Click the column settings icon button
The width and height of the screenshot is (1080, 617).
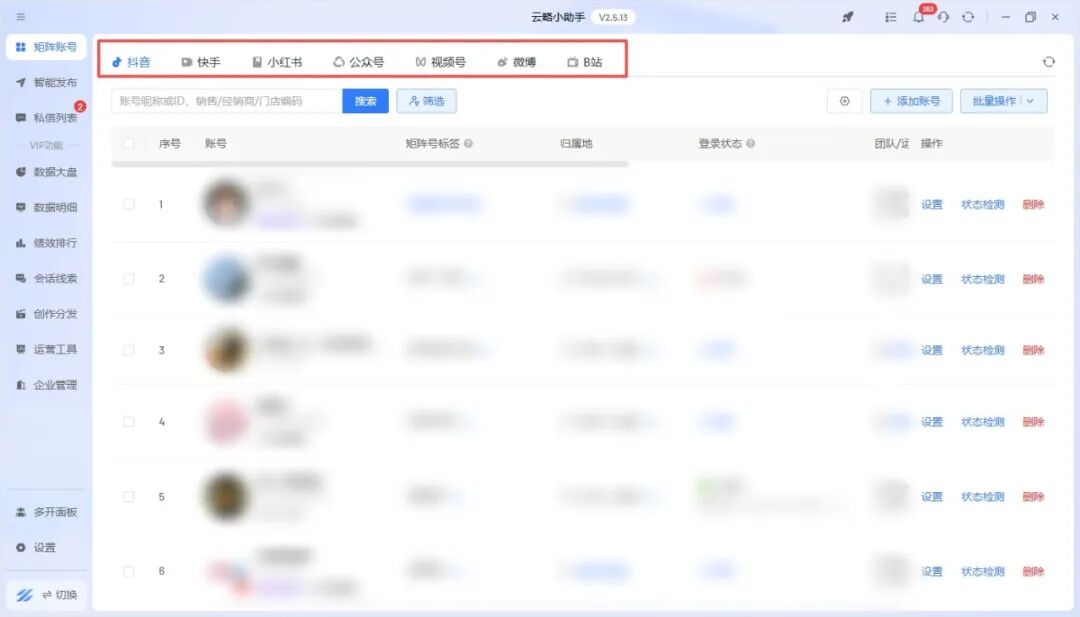click(x=844, y=101)
